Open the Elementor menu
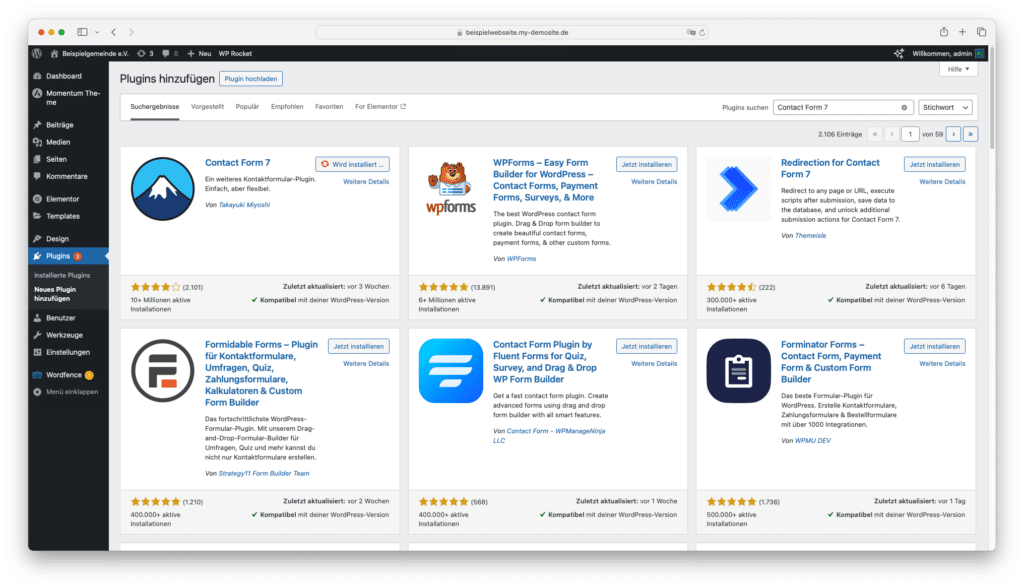1024x588 pixels. [x=62, y=199]
